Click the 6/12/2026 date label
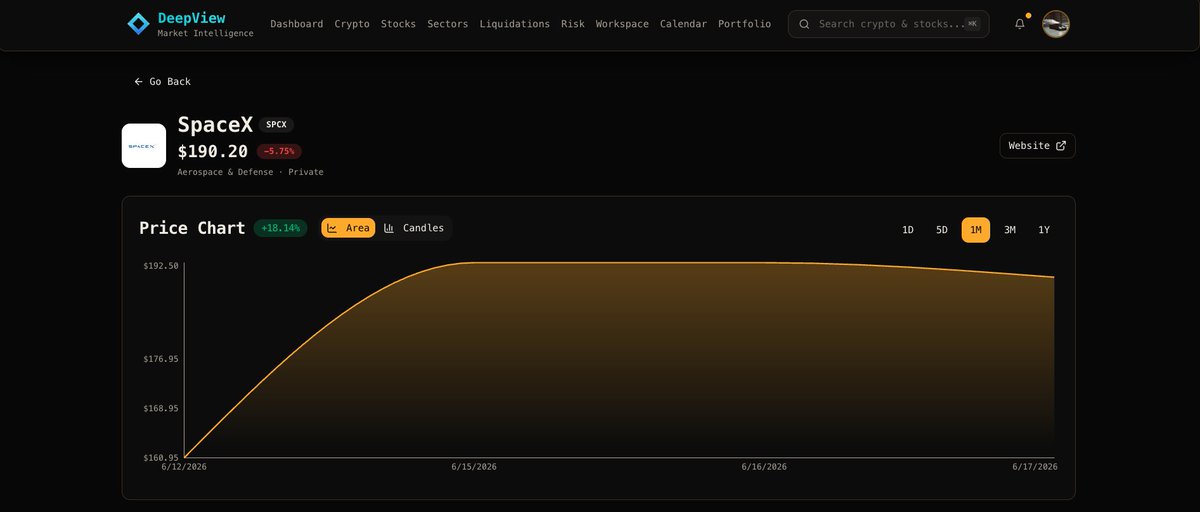 click(x=184, y=467)
